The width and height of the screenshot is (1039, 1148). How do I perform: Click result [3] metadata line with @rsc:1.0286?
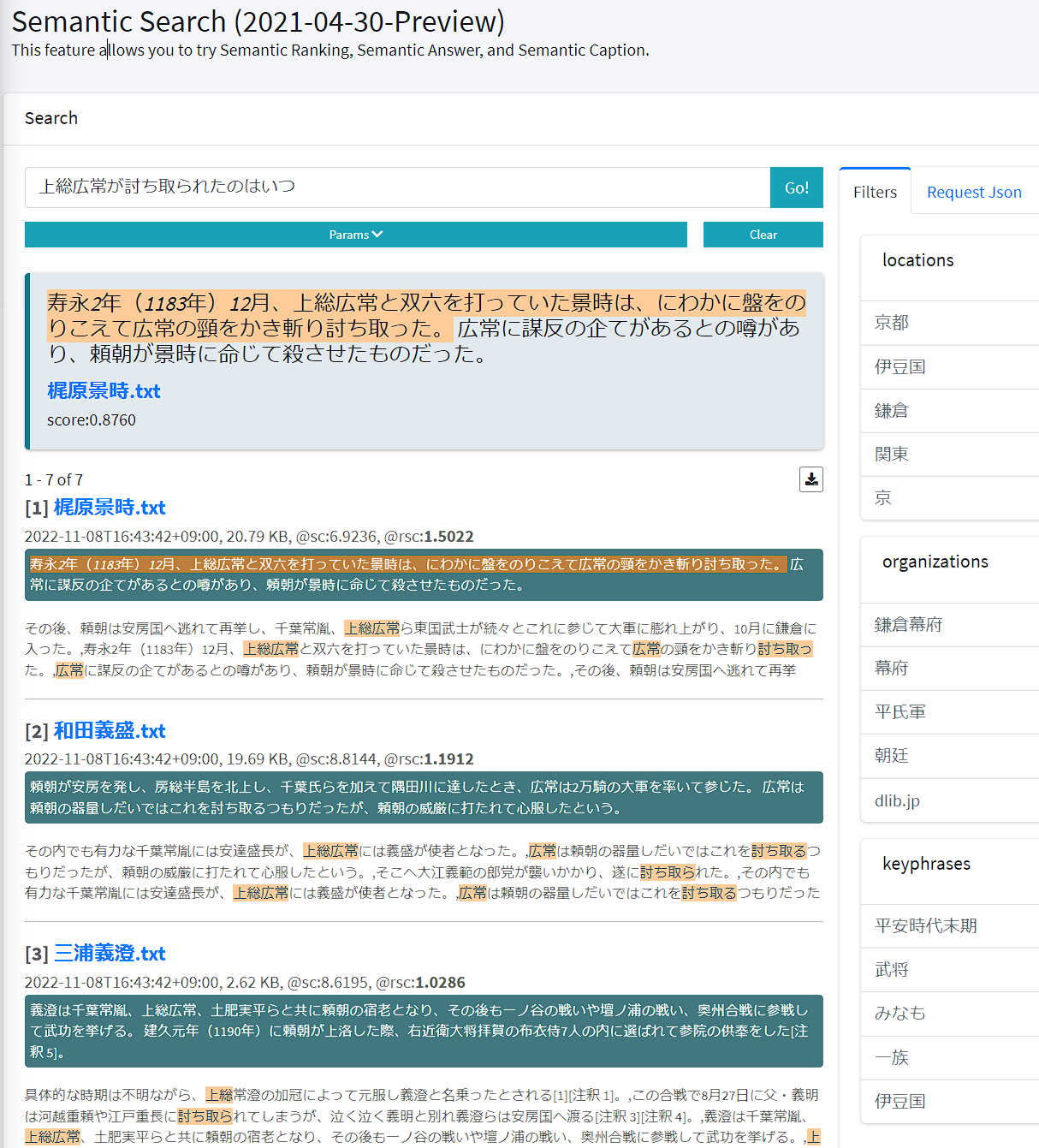tap(245, 983)
